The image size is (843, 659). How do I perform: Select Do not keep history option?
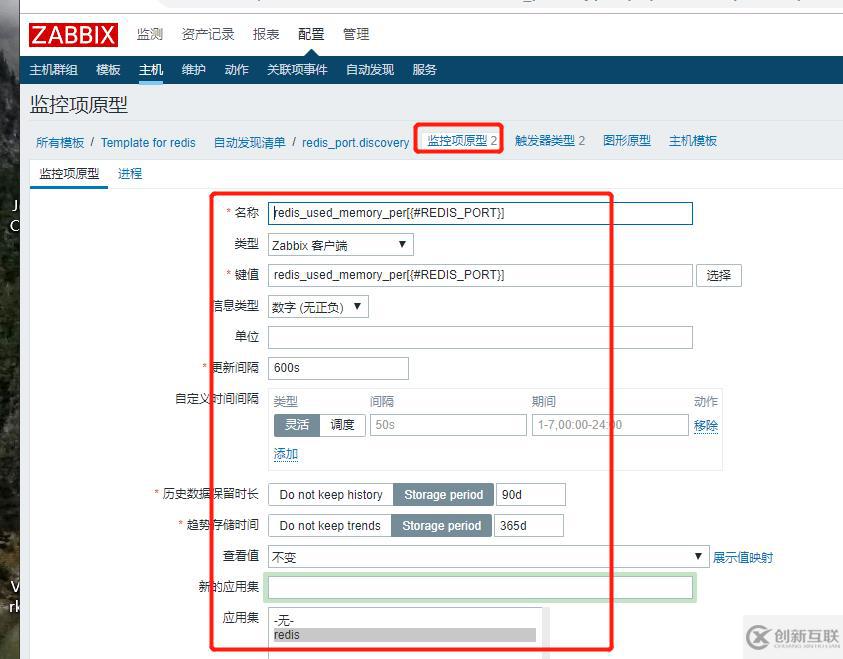point(330,494)
